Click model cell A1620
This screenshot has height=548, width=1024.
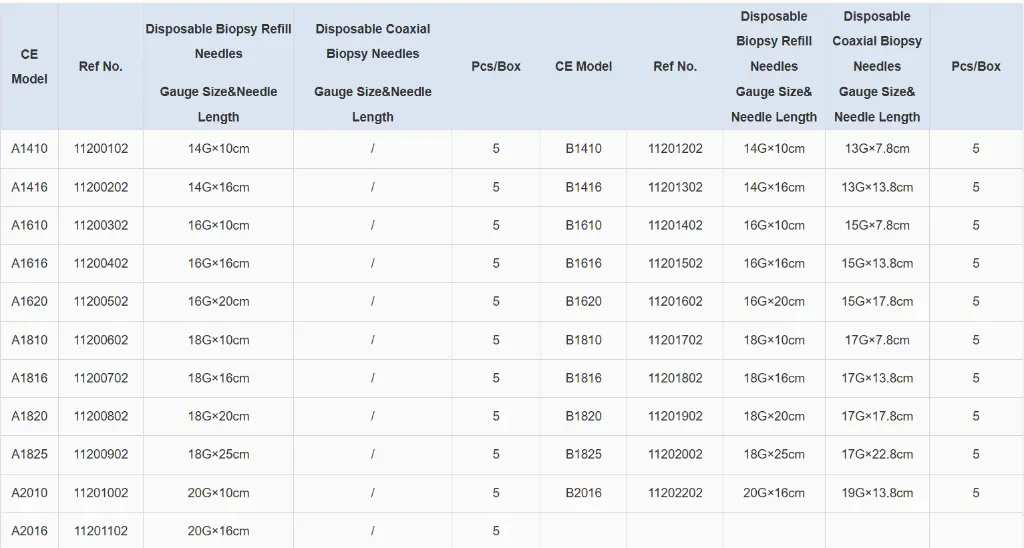tap(29, 301)
